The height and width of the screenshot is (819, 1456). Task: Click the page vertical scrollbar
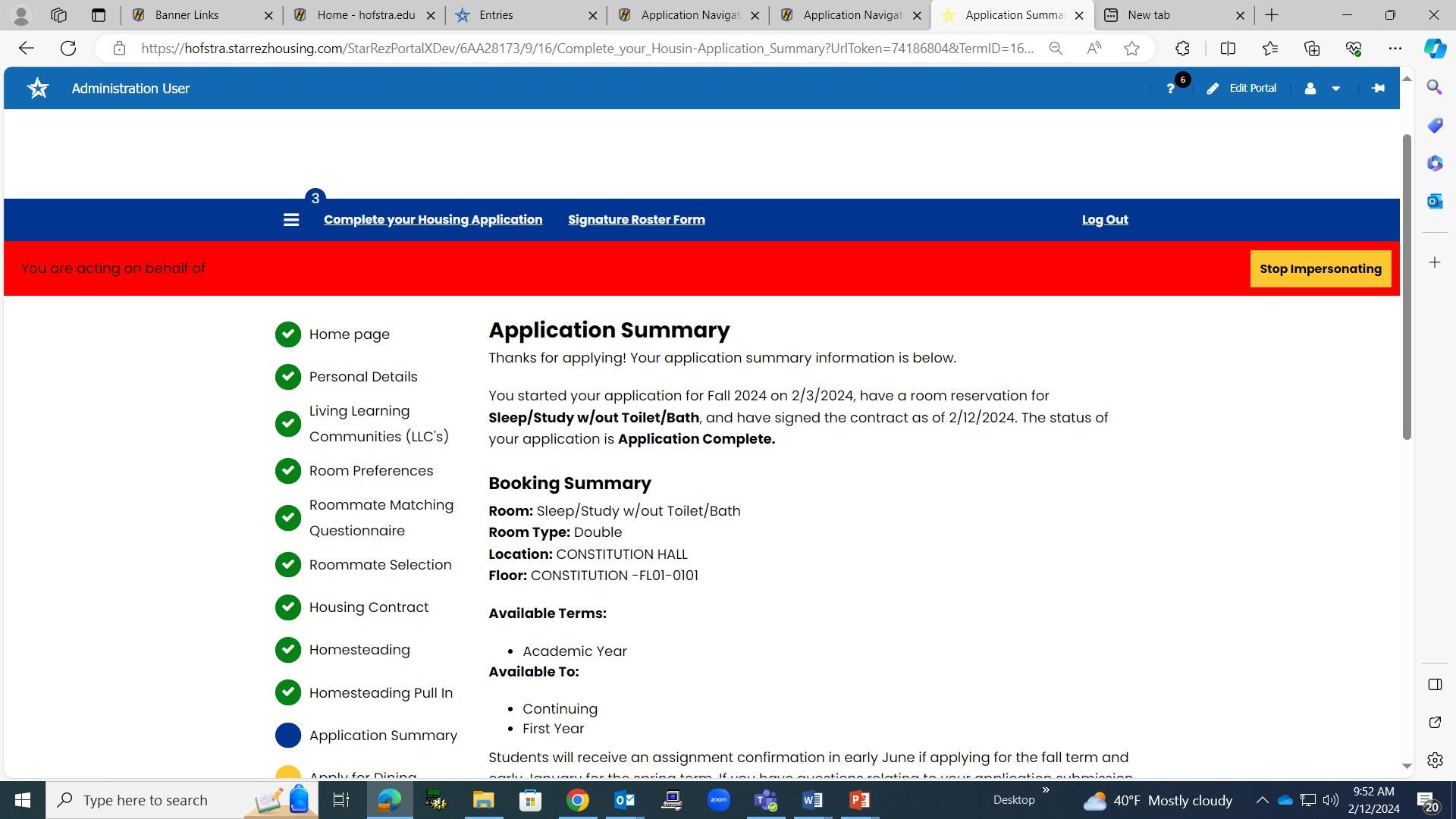click(1407, 288)
